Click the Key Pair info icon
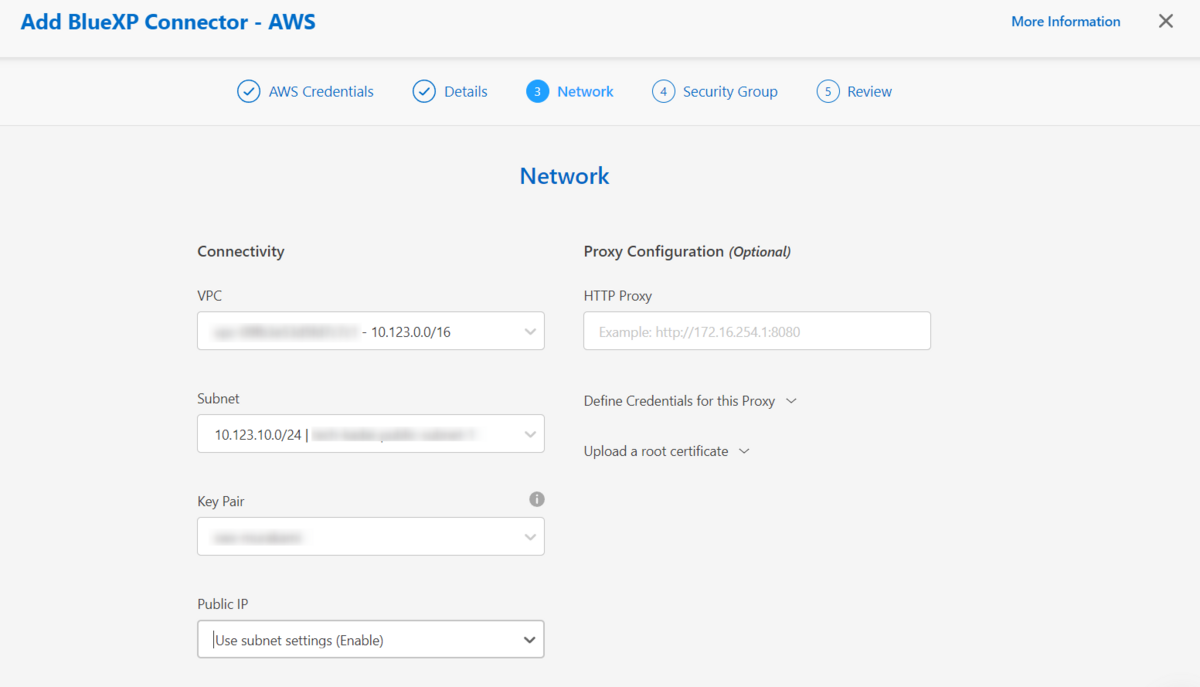The image size is (1200, 687). click(537, 499)
